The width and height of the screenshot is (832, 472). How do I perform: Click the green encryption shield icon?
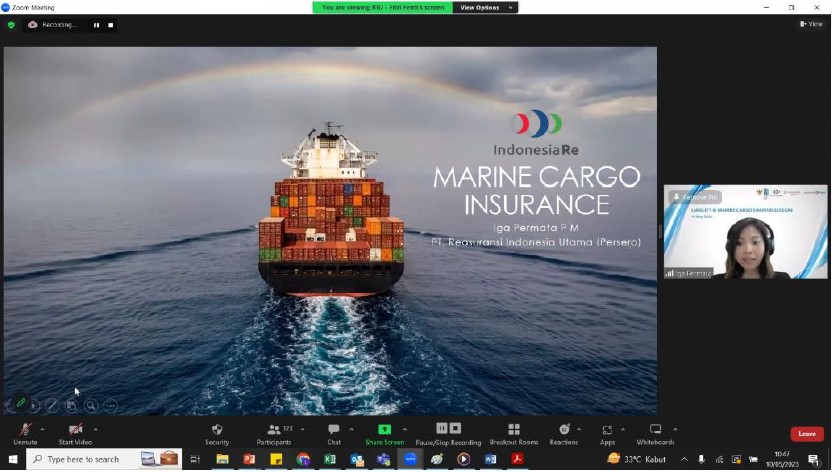[x=11, y=25]
